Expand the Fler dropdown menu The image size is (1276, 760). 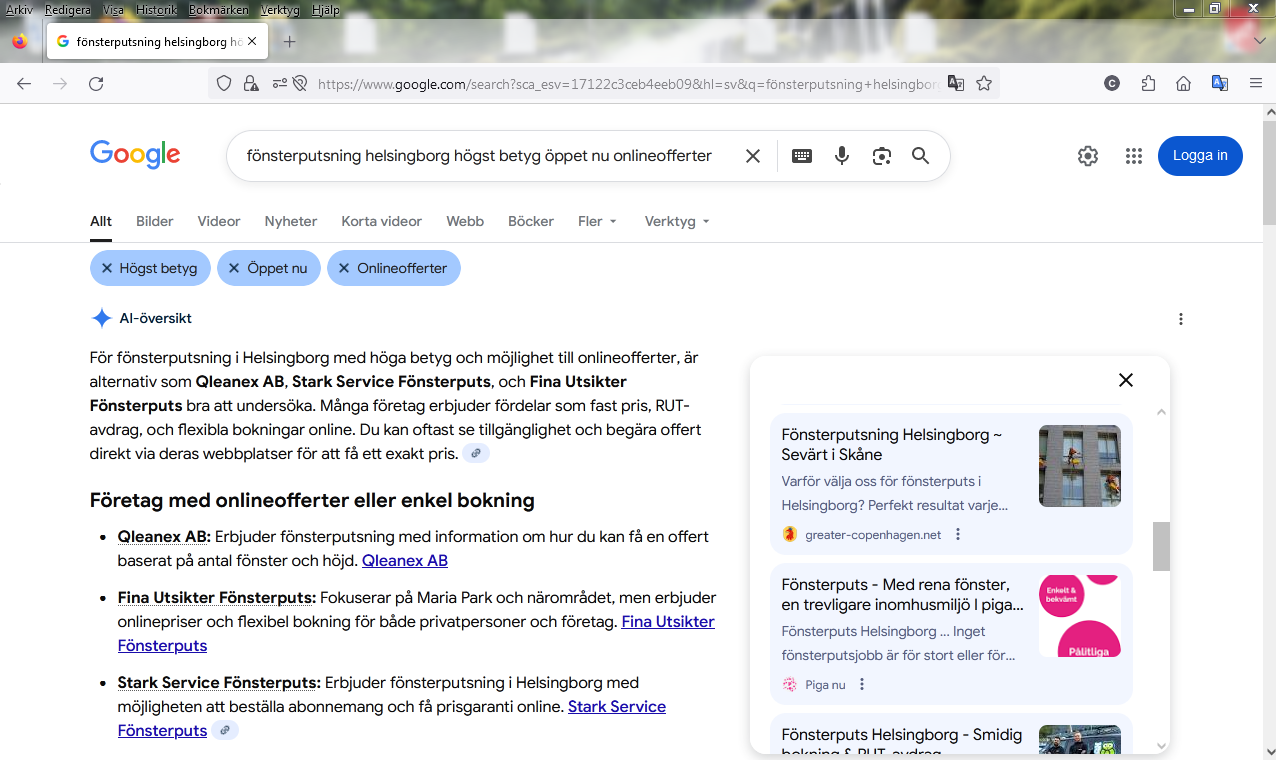click(x=598, y=221)
